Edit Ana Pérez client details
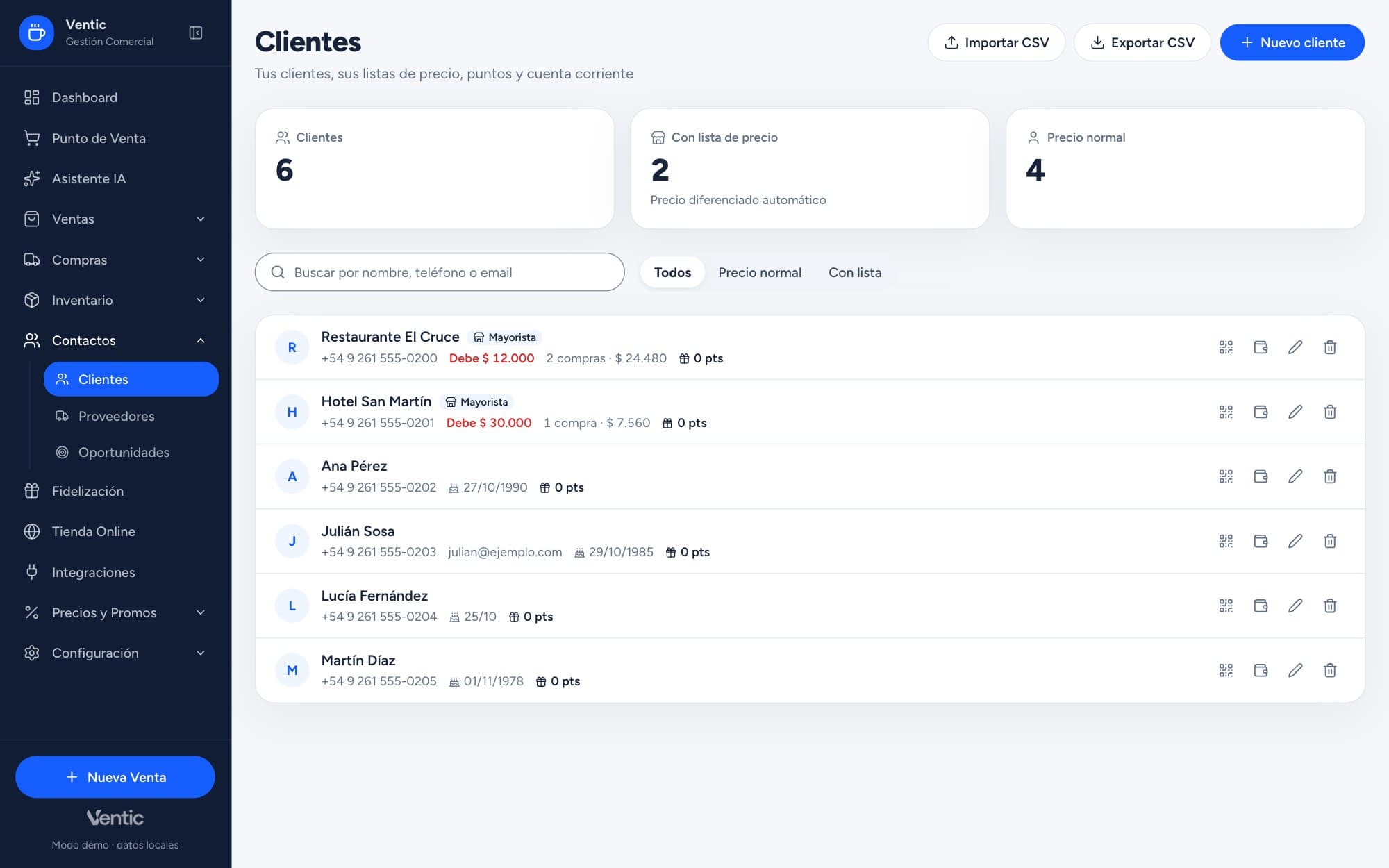Image resolution: width=1389 pixels, height=868 pixels. pyautogui.click(x=1295, y=476)
